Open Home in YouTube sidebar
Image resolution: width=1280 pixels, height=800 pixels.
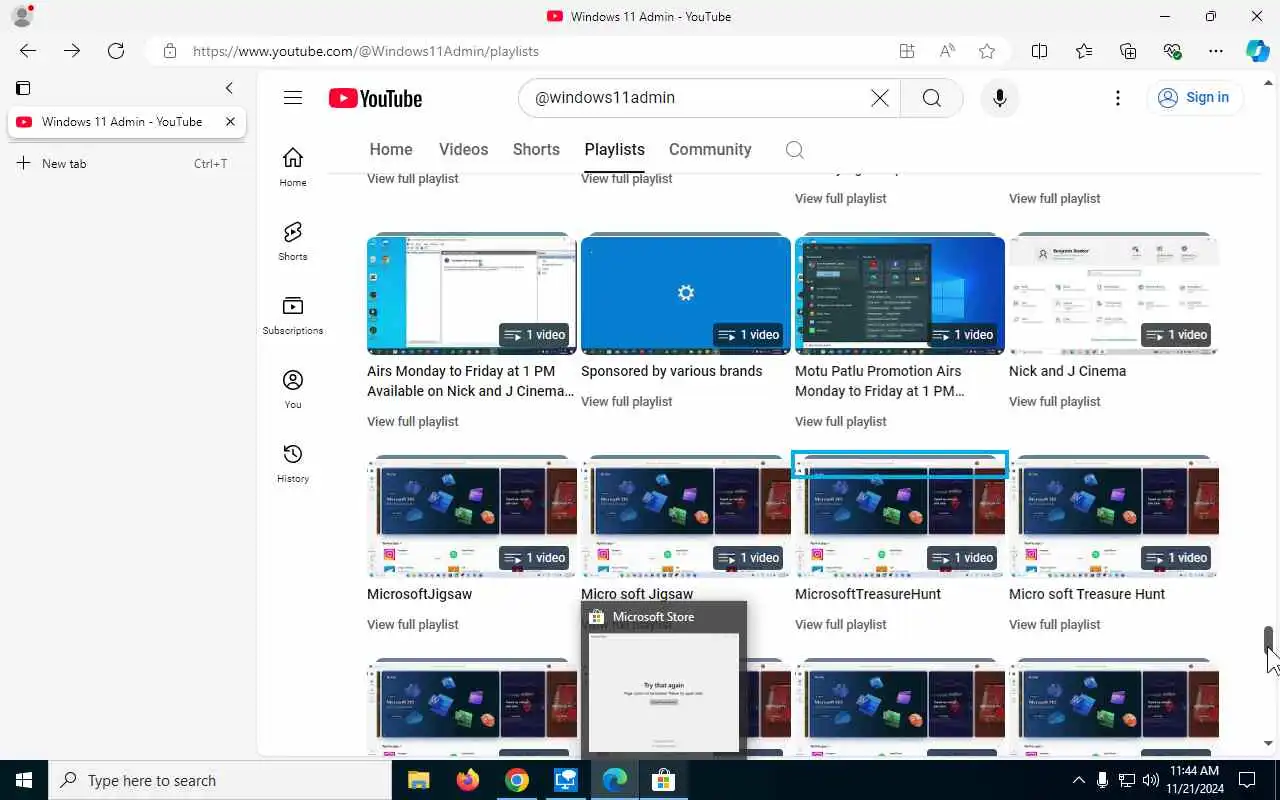293,167
